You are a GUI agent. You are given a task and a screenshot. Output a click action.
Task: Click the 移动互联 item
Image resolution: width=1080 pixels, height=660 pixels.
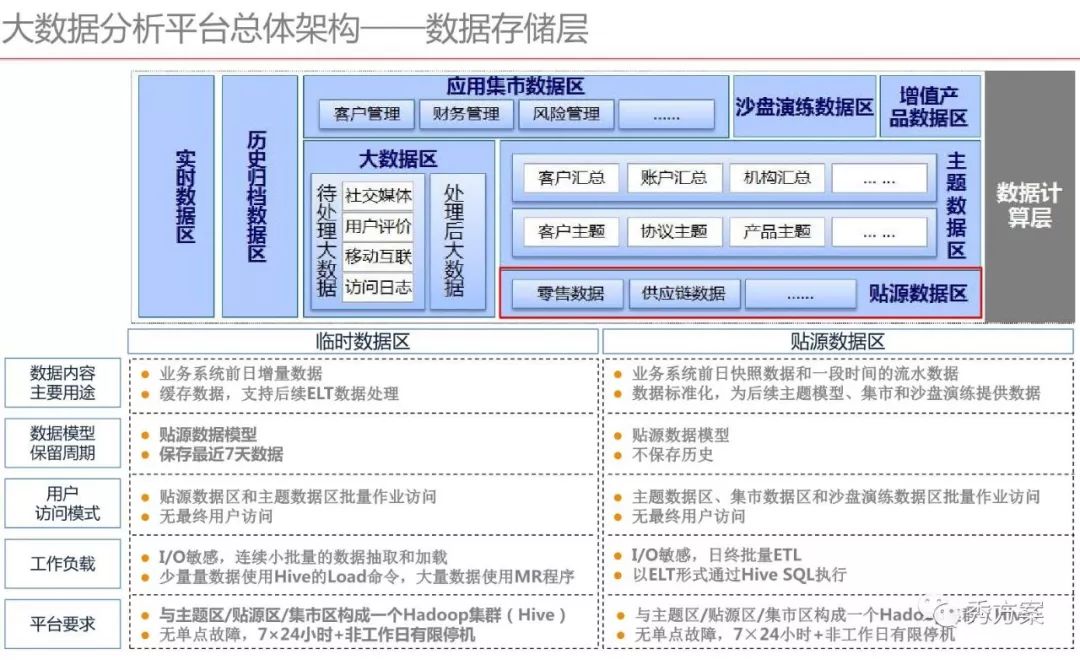point(378,256)
